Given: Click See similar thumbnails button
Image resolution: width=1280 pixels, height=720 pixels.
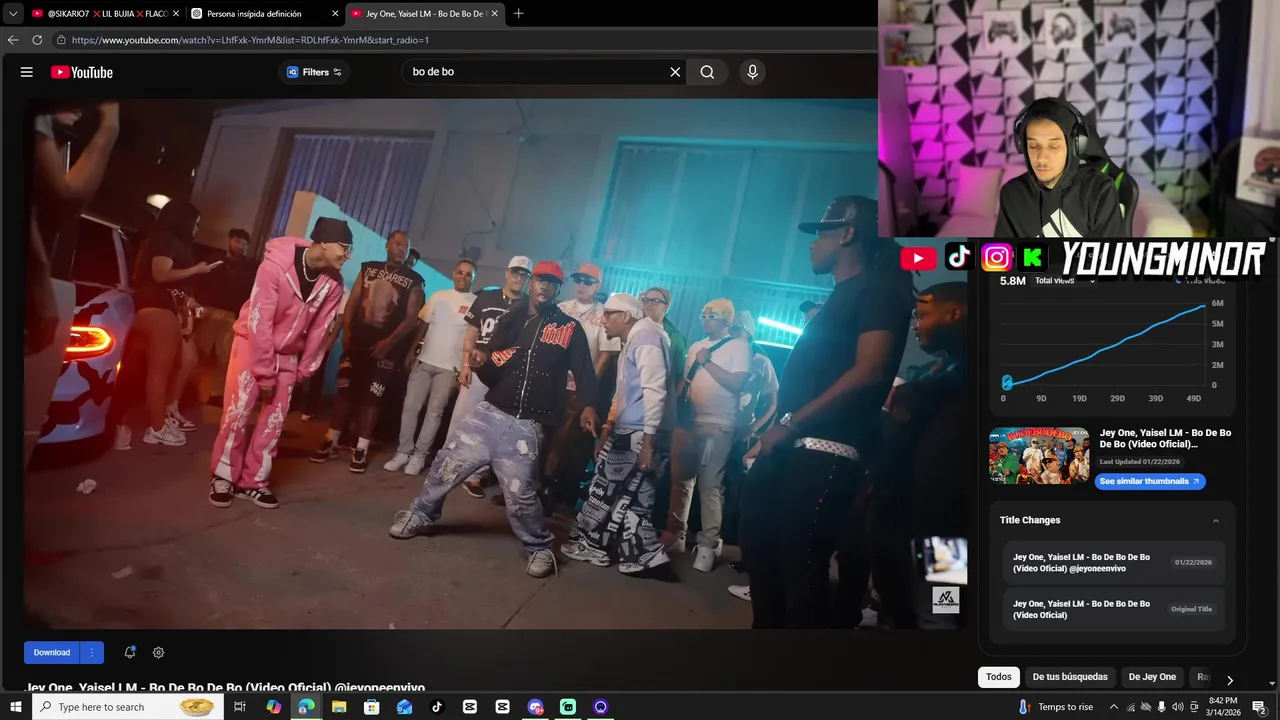Looking at the screenshot, I should [x=1150, y=481].
